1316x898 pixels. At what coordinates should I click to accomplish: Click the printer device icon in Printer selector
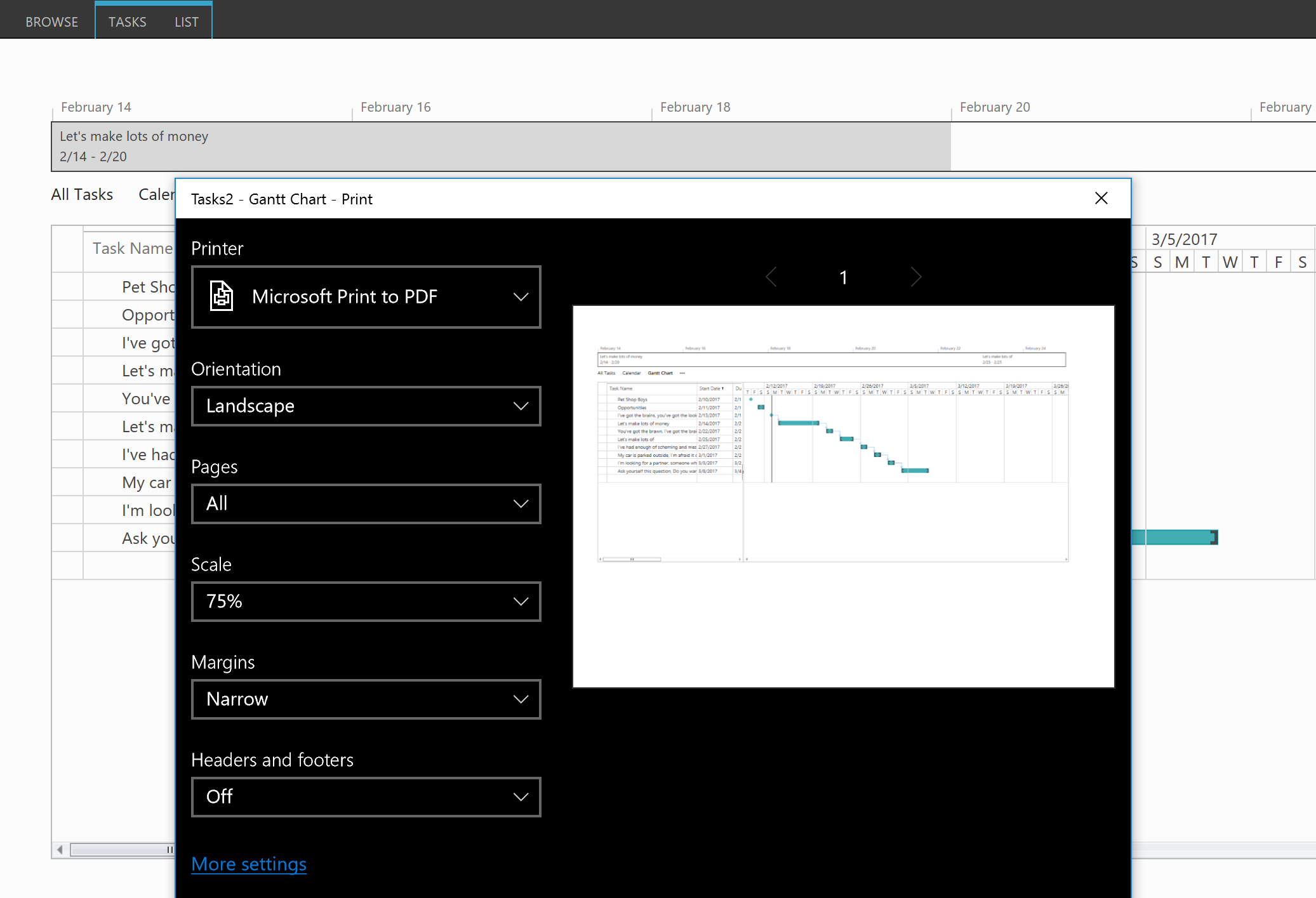click(221, 296)
